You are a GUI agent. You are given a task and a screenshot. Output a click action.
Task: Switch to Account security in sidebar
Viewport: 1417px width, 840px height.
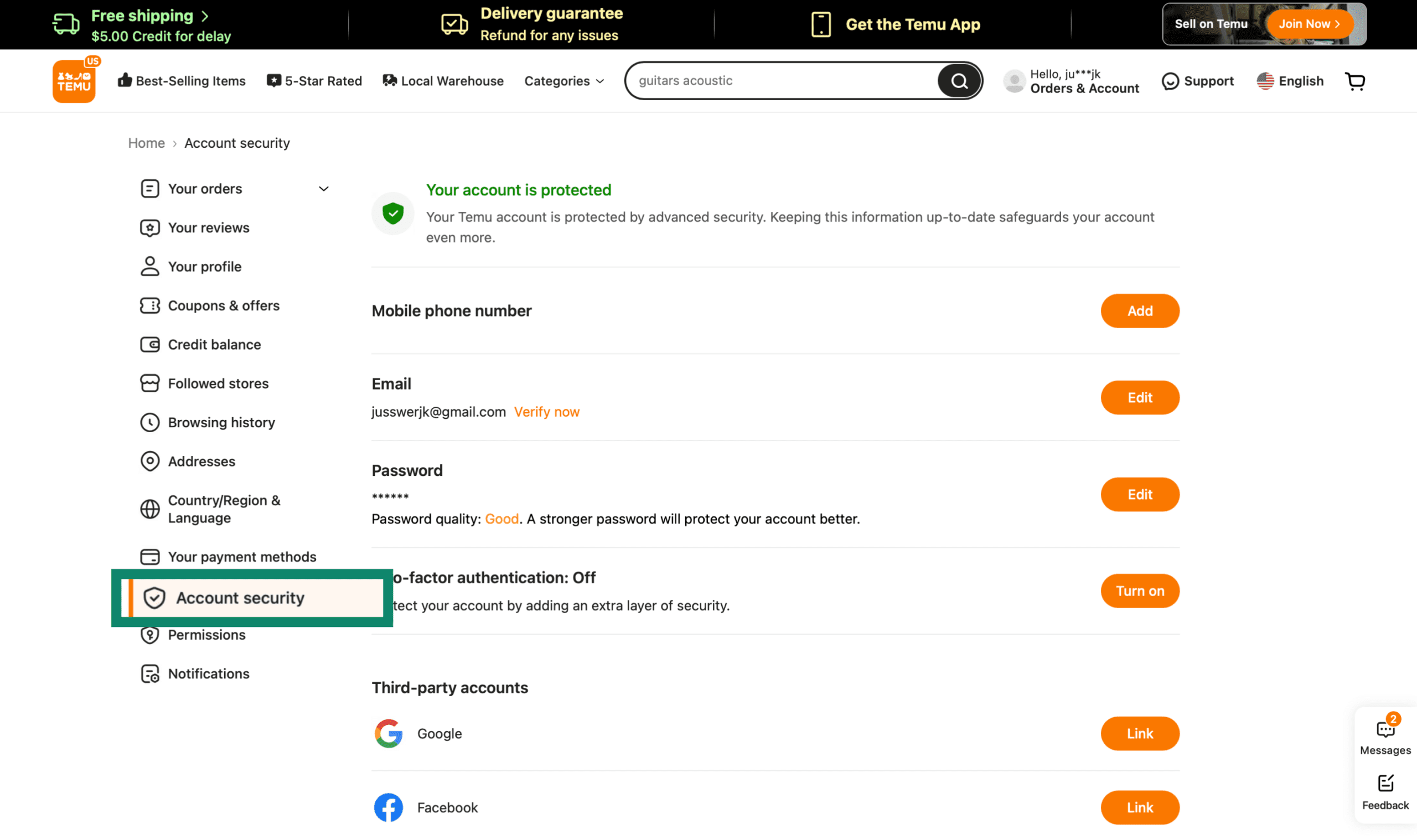click(240, 598)
